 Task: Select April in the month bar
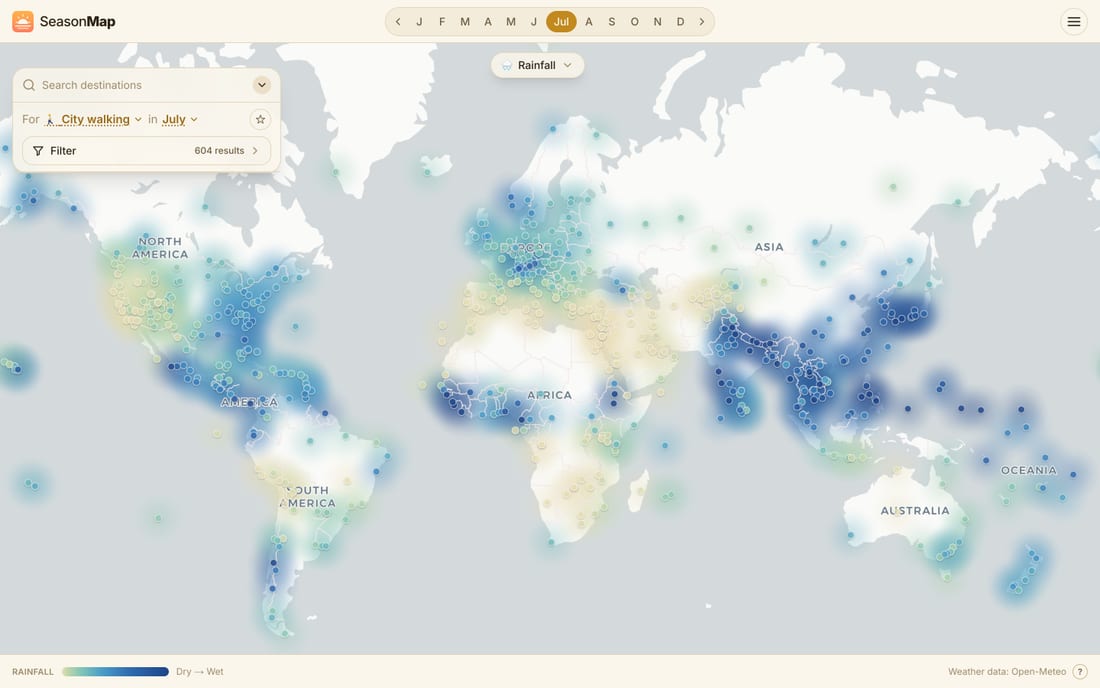tap(488, 22)
